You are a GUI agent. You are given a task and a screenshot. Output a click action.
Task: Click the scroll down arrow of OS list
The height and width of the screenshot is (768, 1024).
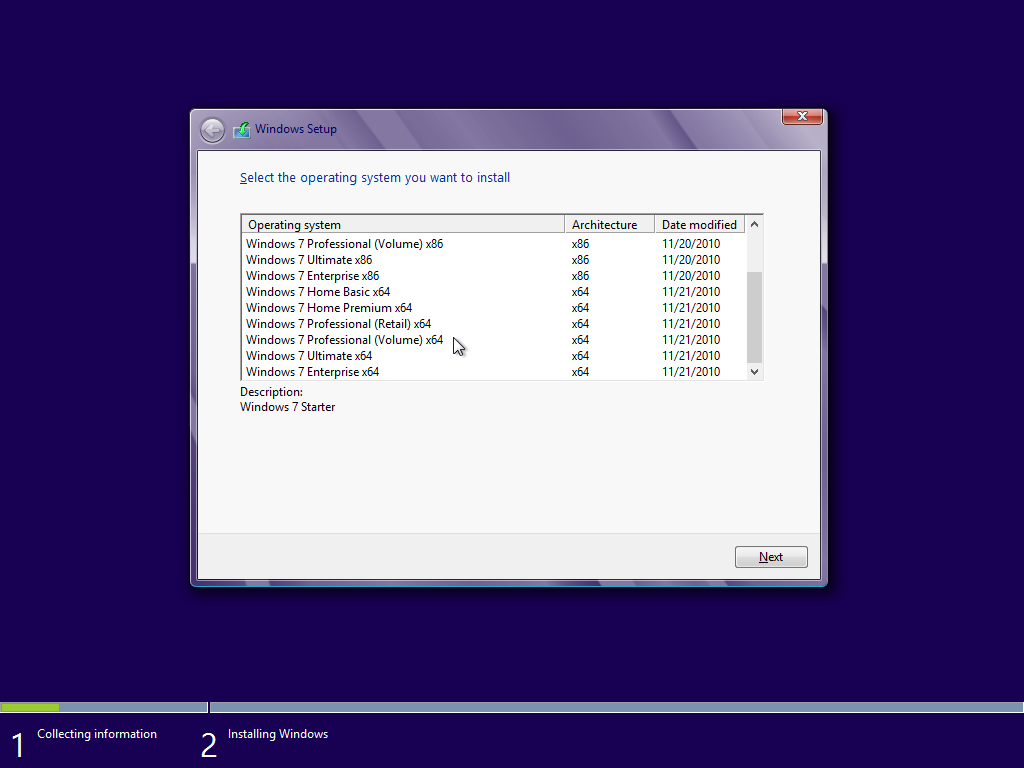point(754,372)
